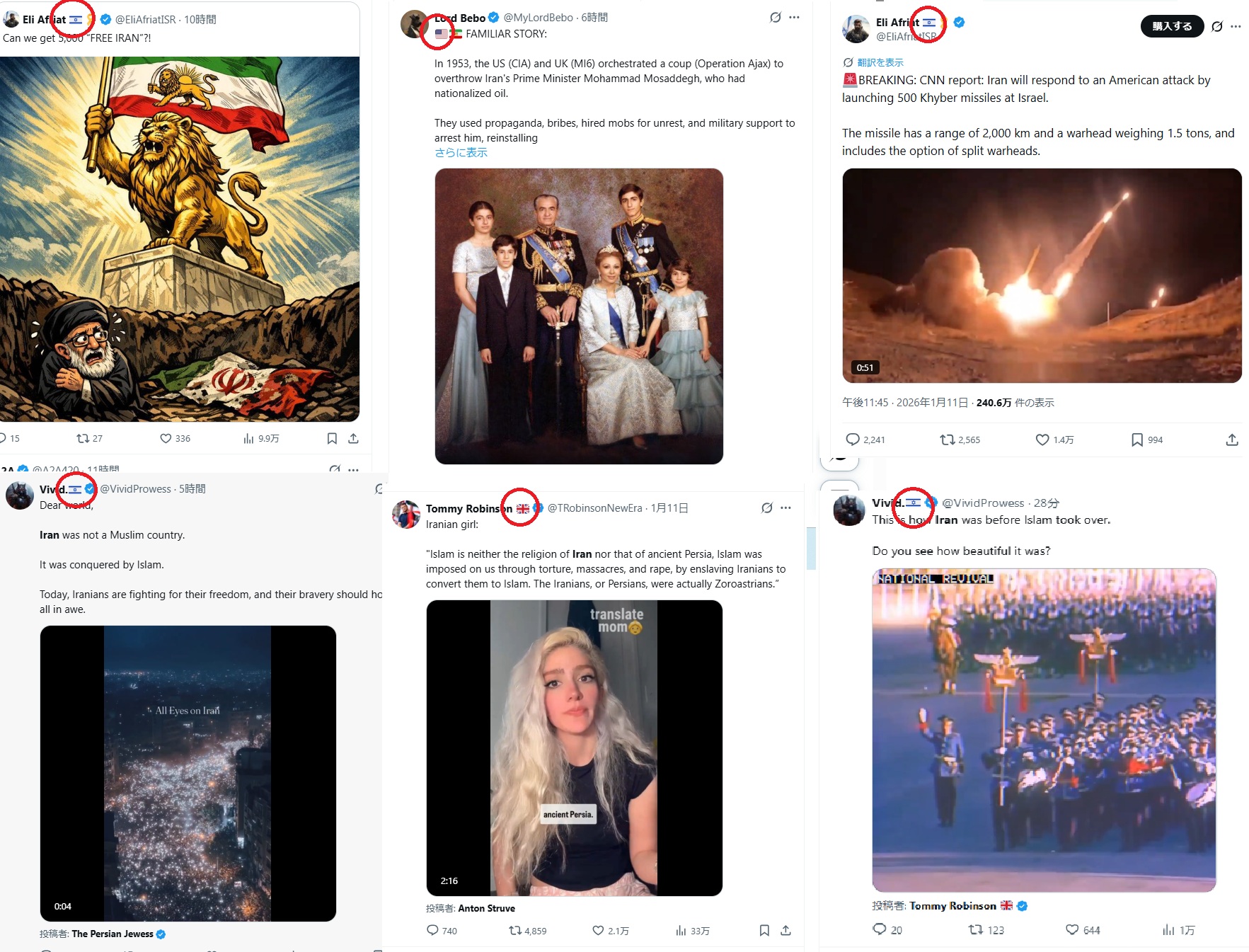Open three-dot menu on Tommy Robinson post
Image resolution: width=1249 pixels, height=952 pixels.
click(786, 507)
